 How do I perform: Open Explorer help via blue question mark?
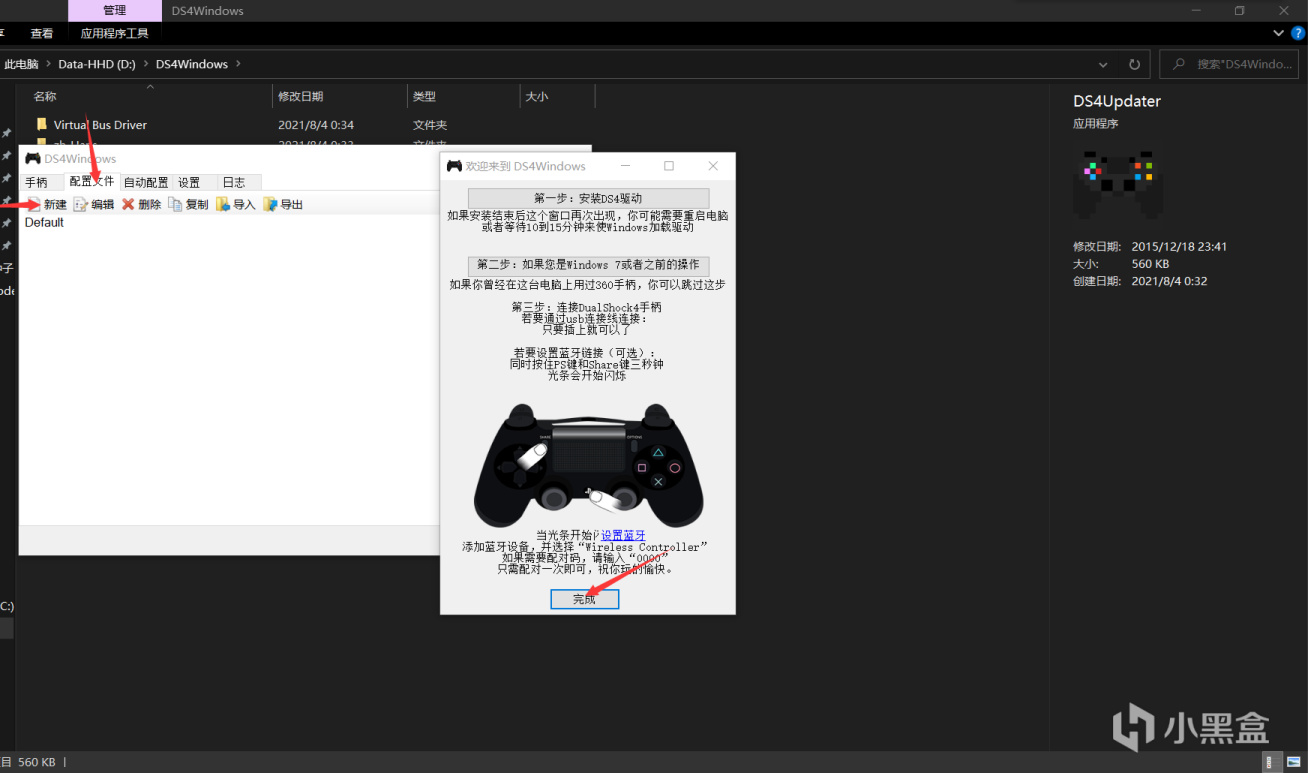(1298, 33)
